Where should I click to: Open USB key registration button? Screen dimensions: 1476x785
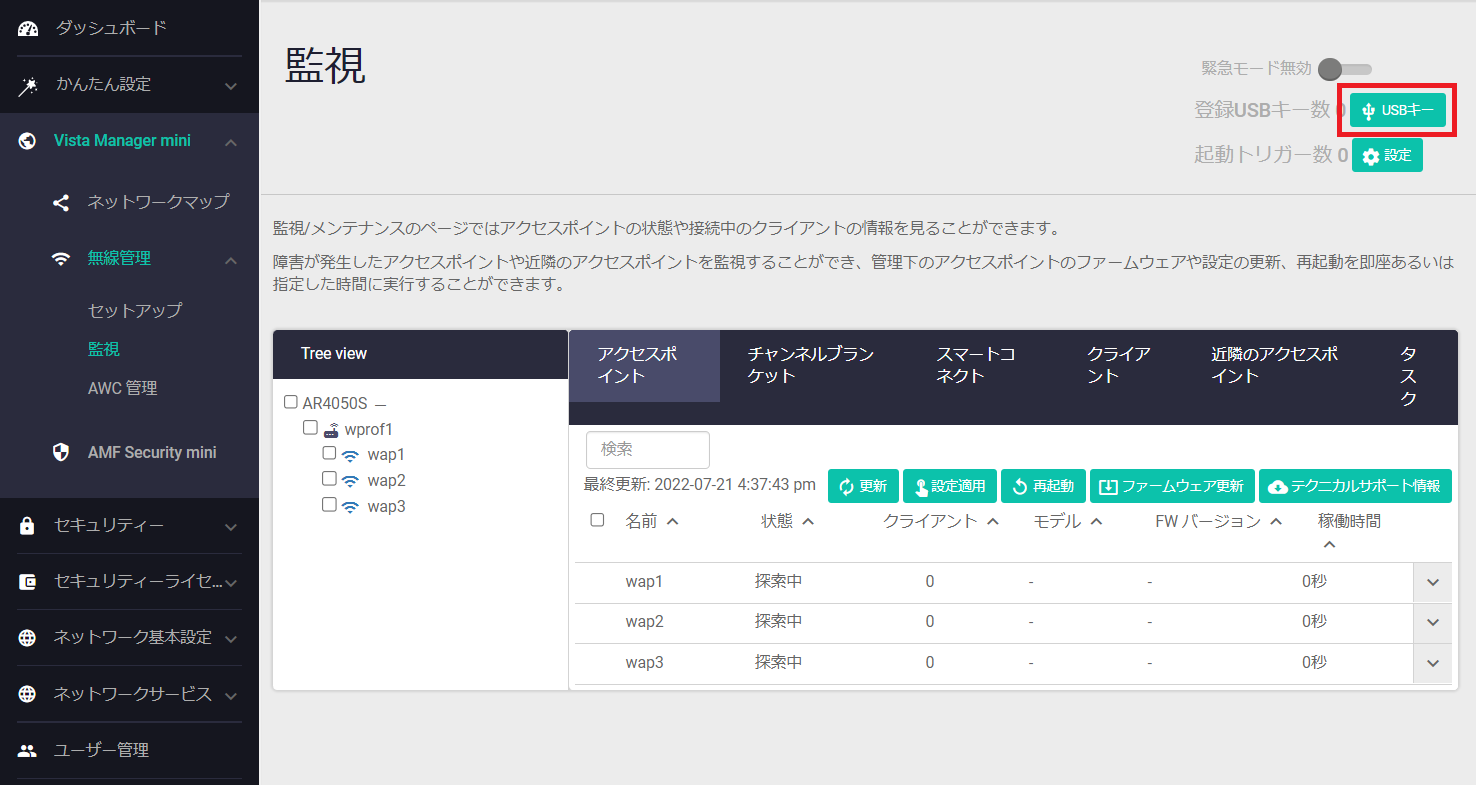(1397, 110)
